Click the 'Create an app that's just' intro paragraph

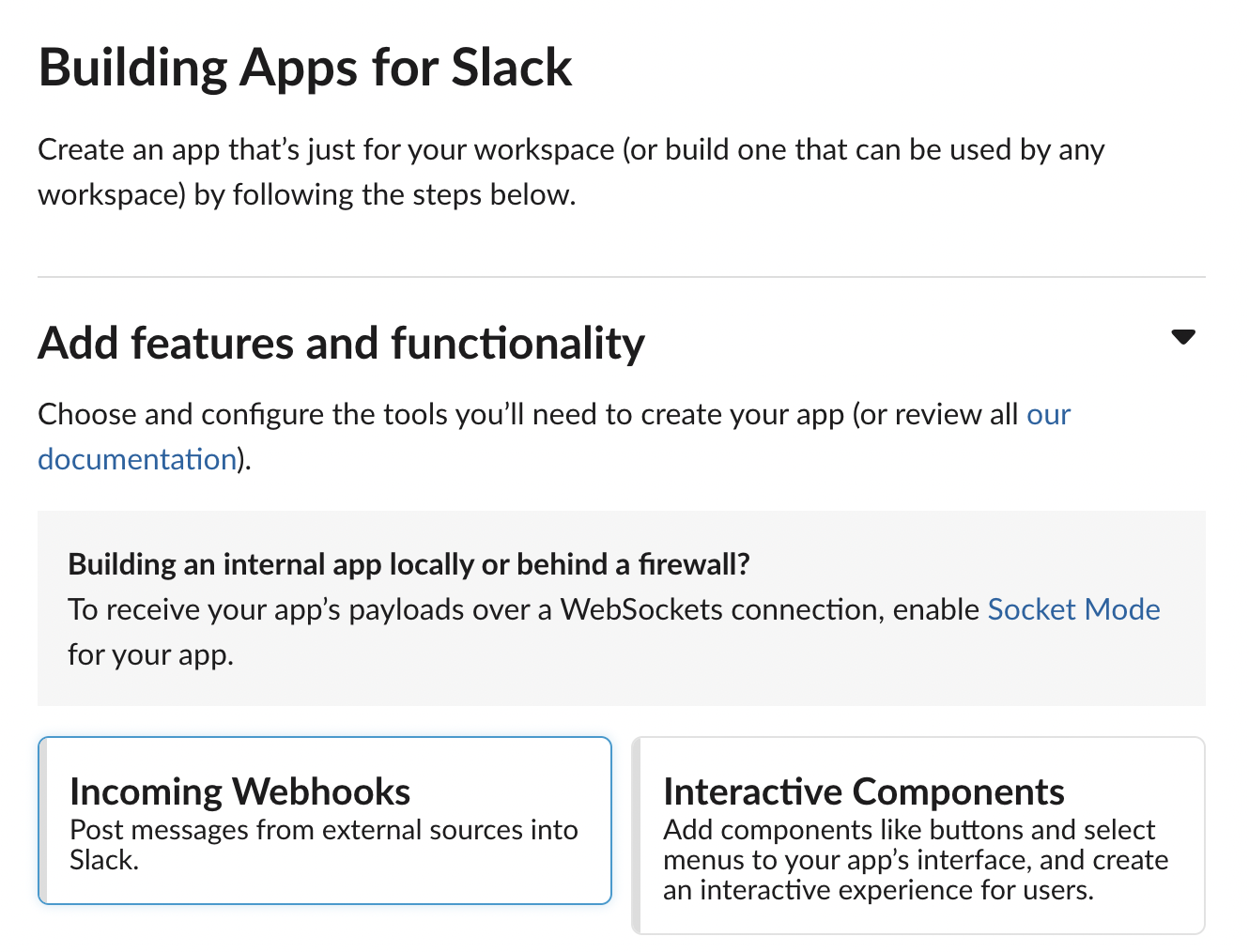pos(571,172)
